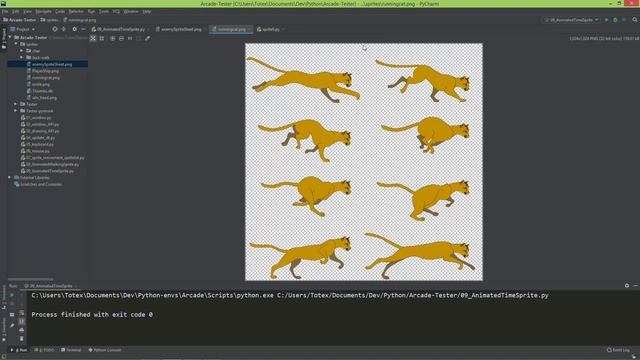This screenshot has height=360, width=640.
Task: Collapse the sprites folder
Action: 16,44
